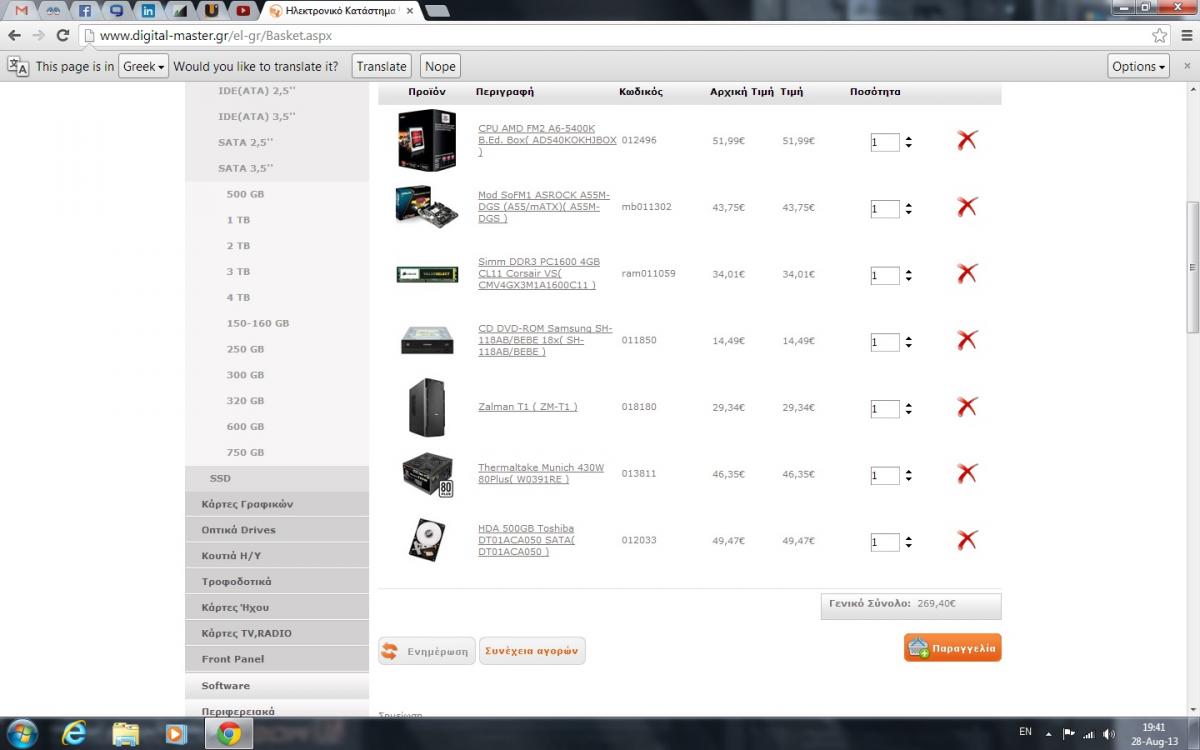1200x750 pixels.
Task: Open Software sidebar category
Action: [225, 686]
